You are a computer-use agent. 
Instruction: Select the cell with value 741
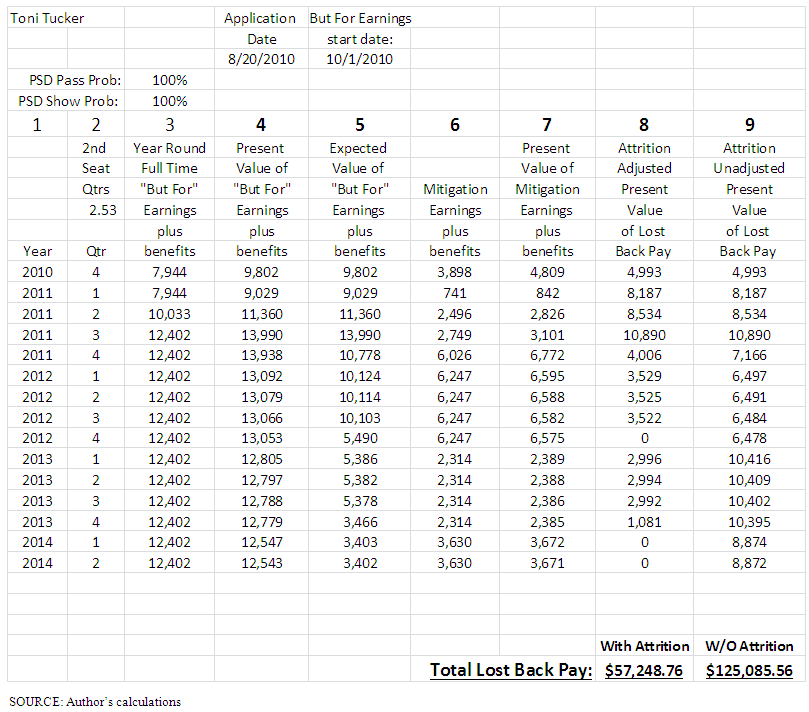coord(456,293)
